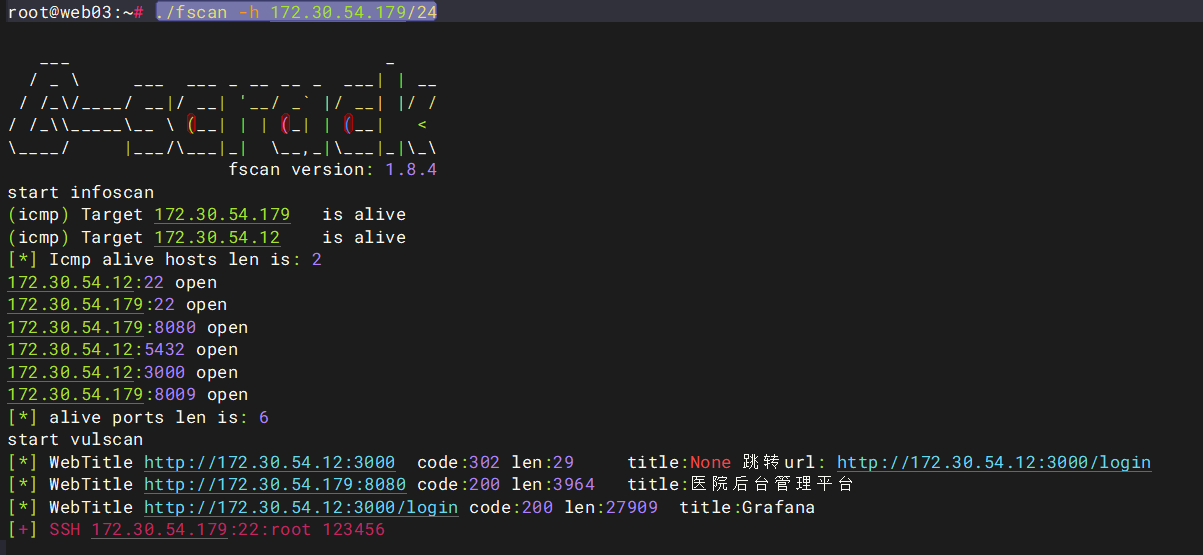Image resolution: width=1203 pixels, height=555 pixels.
Task: Click the 医院后台管理平台 title text
Action: click(772, 485)
